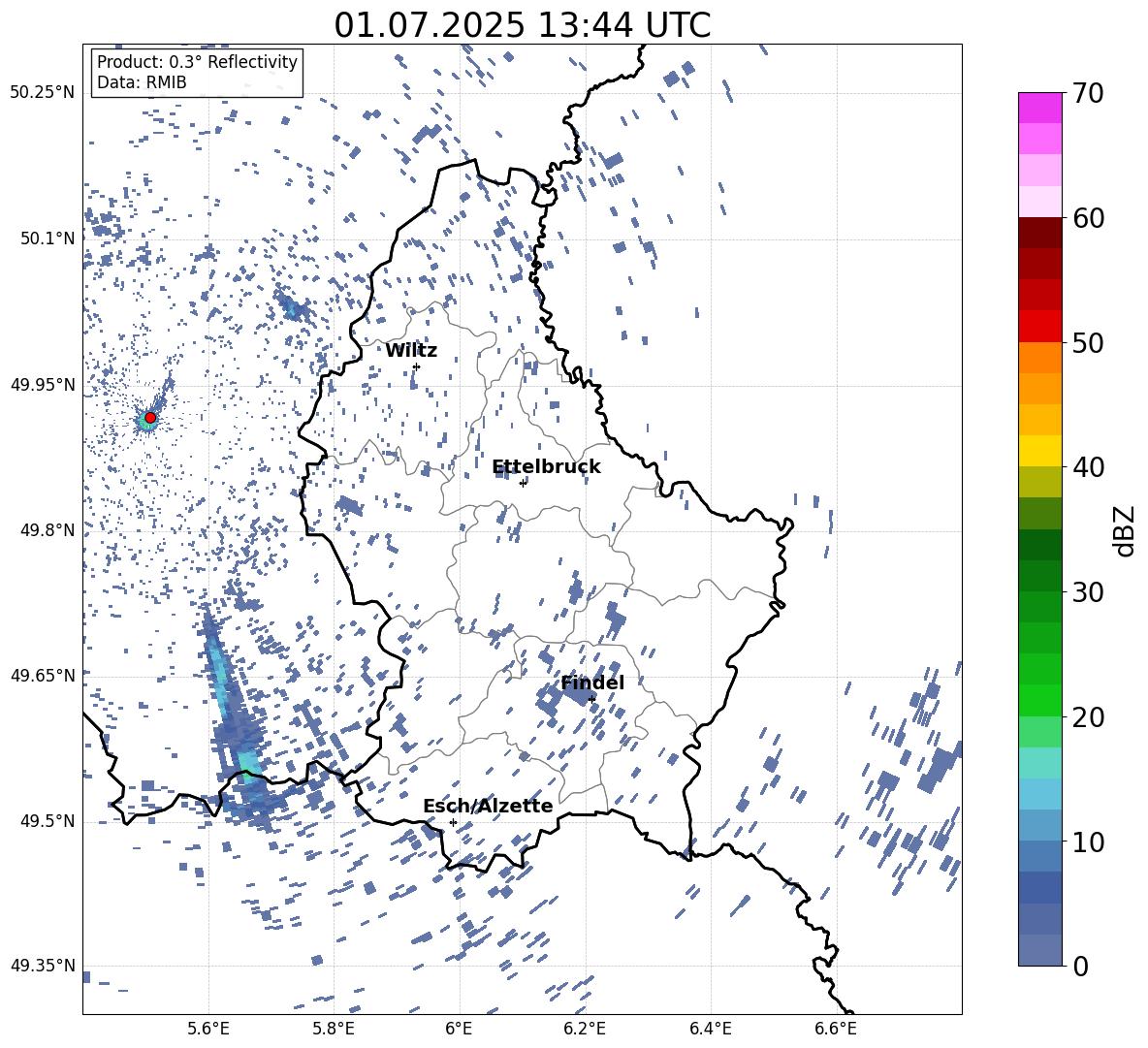Click the Wiltz location cross marker
The image size is (1148, 1048).
pos(417,366)
